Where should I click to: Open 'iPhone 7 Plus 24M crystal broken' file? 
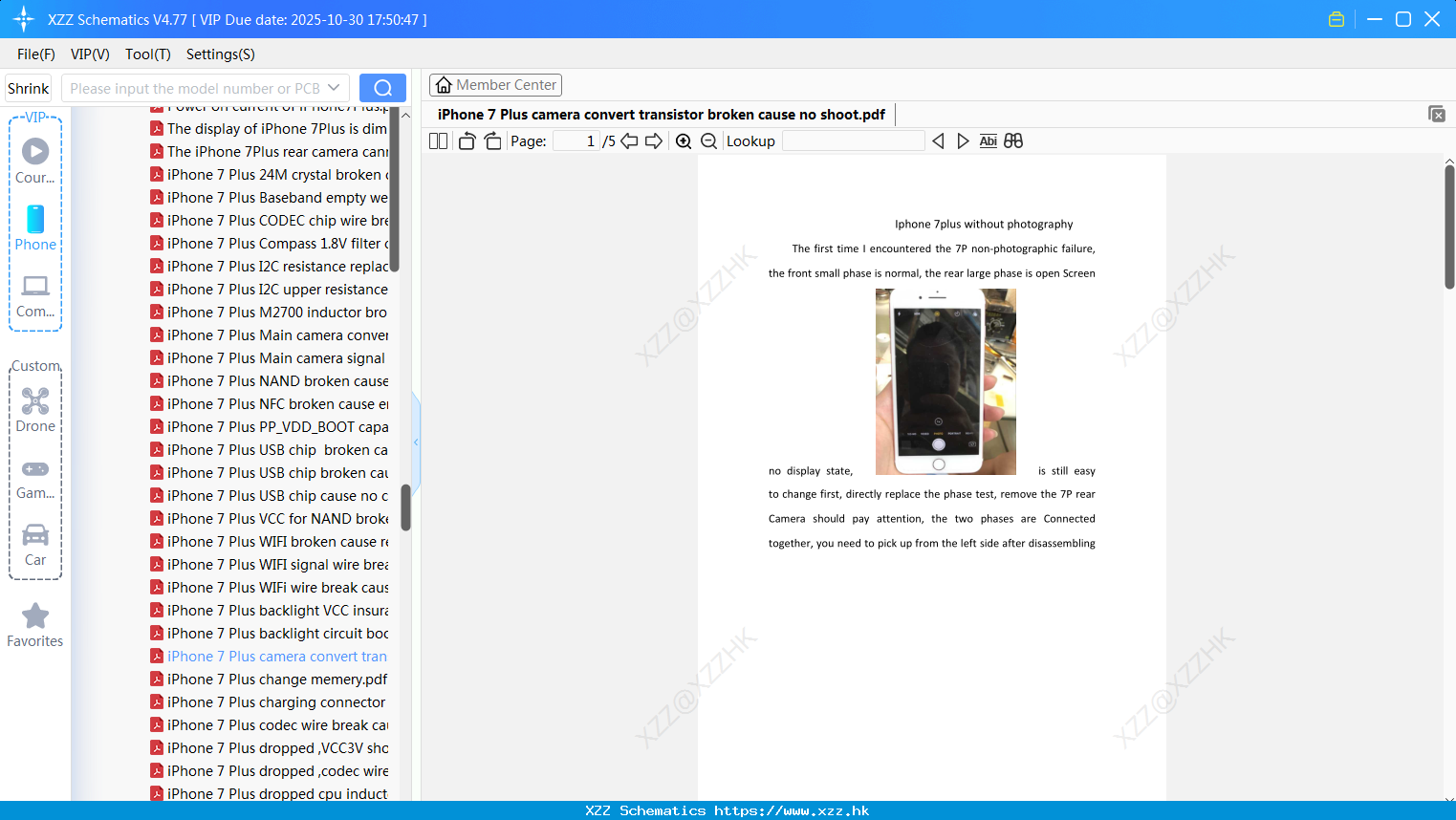270,175
